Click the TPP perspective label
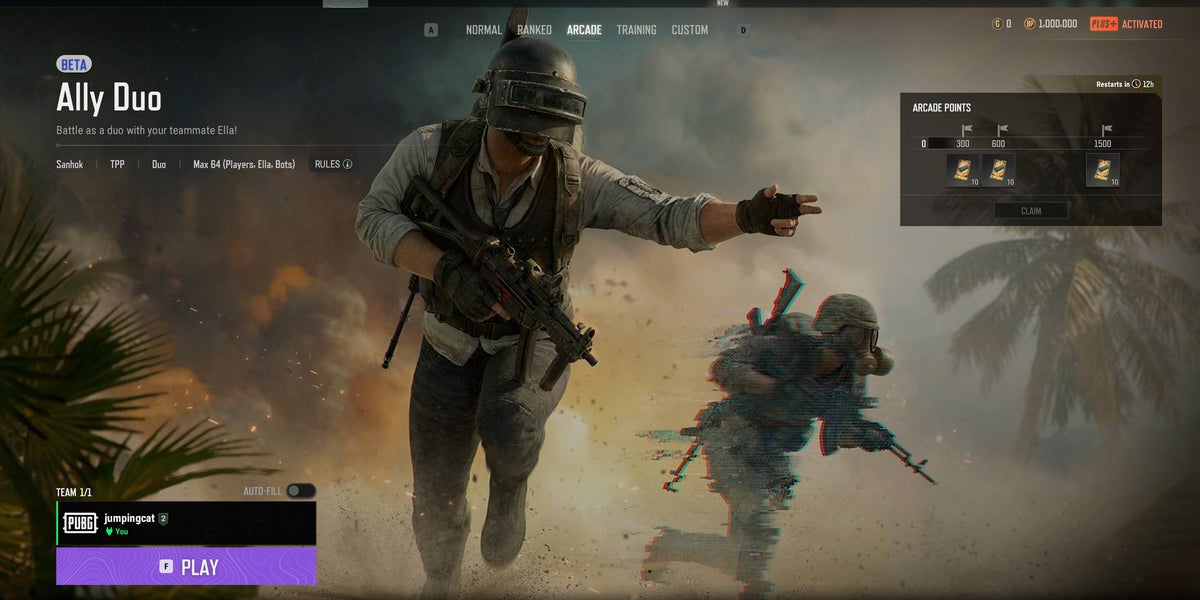This screenshot has width=1200, height=600. tap(118, 164)
